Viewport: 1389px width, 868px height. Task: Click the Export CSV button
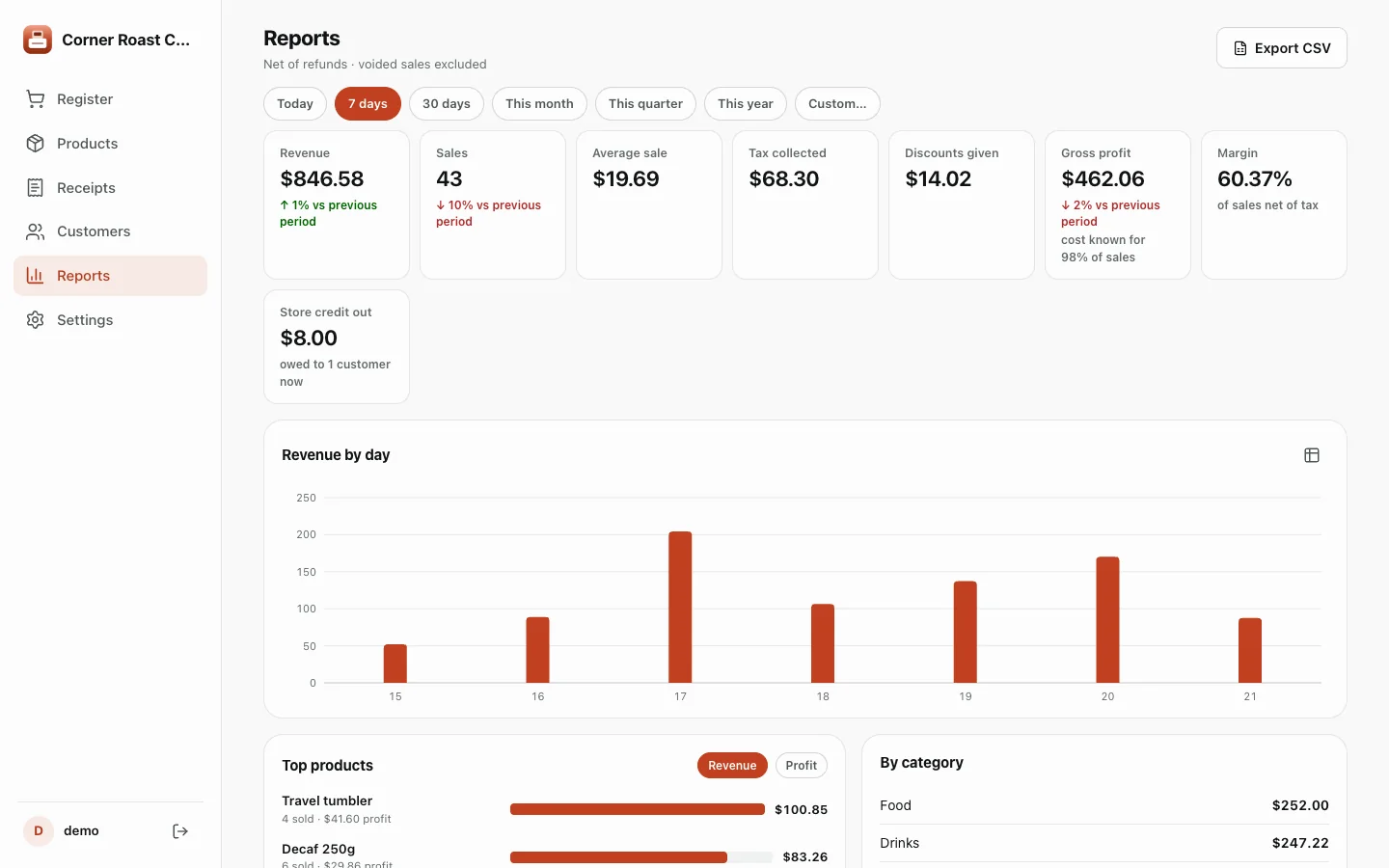pyautogui.click(x=1282, y=48)
